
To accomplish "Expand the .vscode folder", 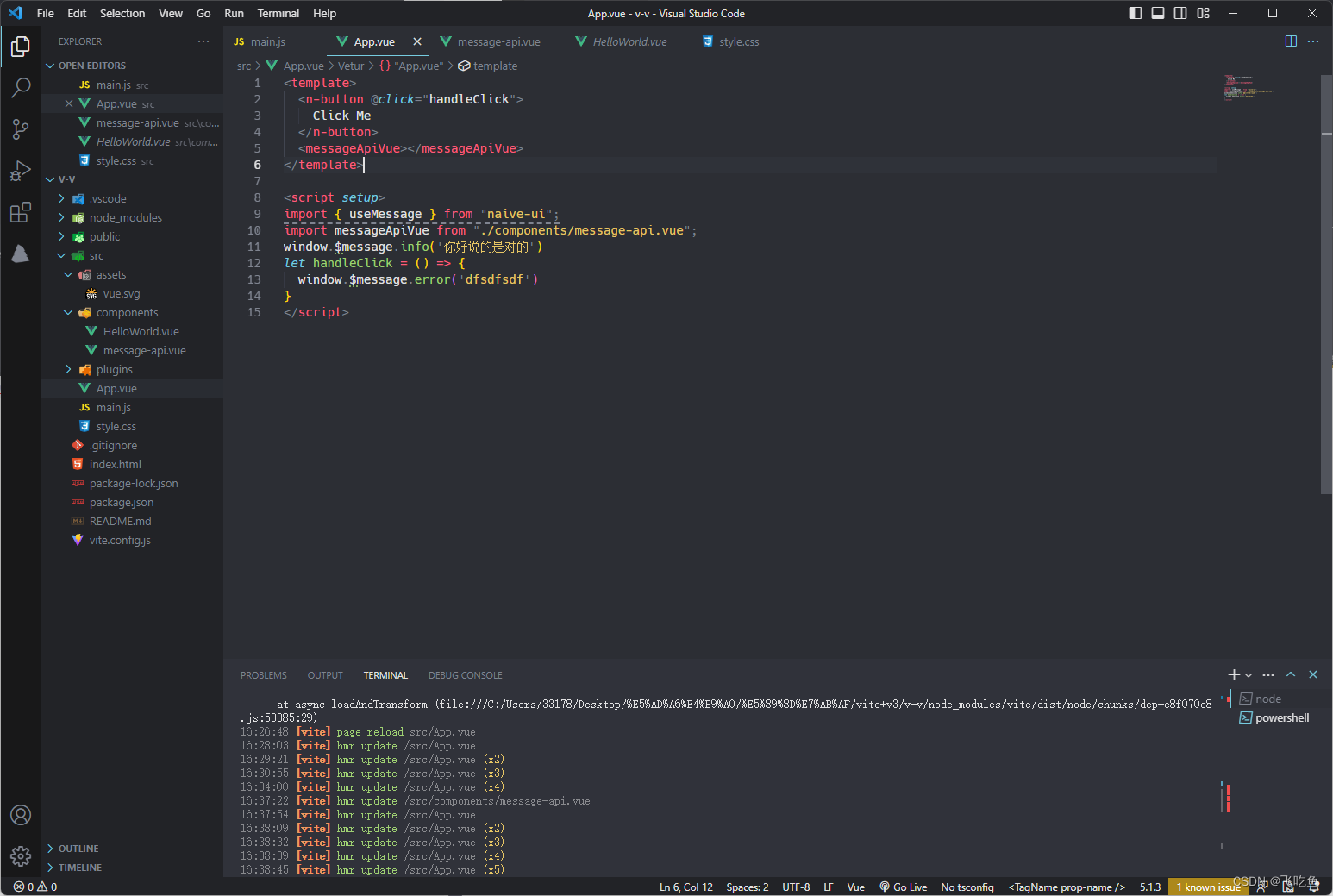I will (x=61, y=198).
